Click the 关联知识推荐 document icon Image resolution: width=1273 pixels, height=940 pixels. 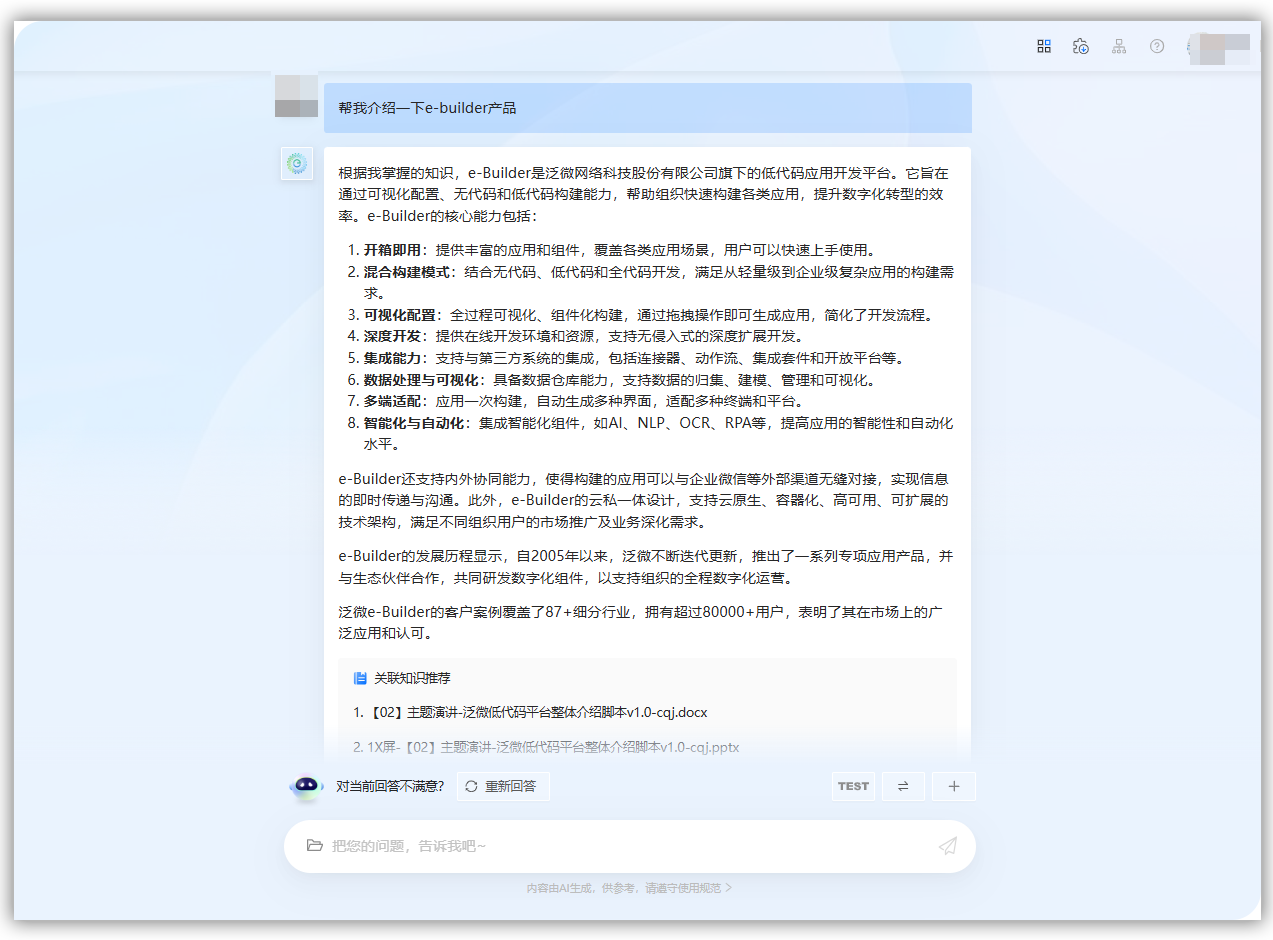[x=360, y=678]
